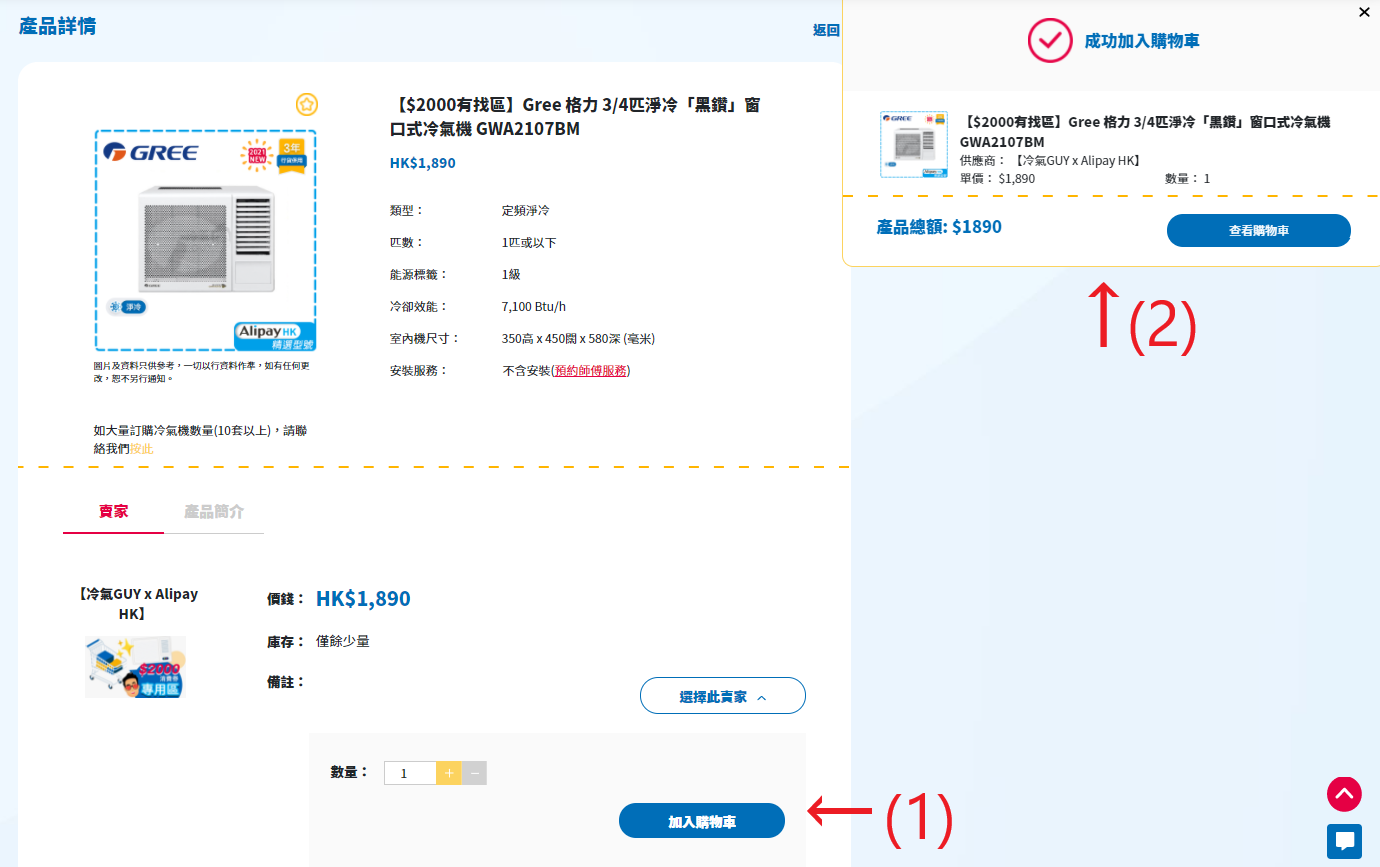
Task: Click the quantity input field
Action: click(x=410, y=773)
